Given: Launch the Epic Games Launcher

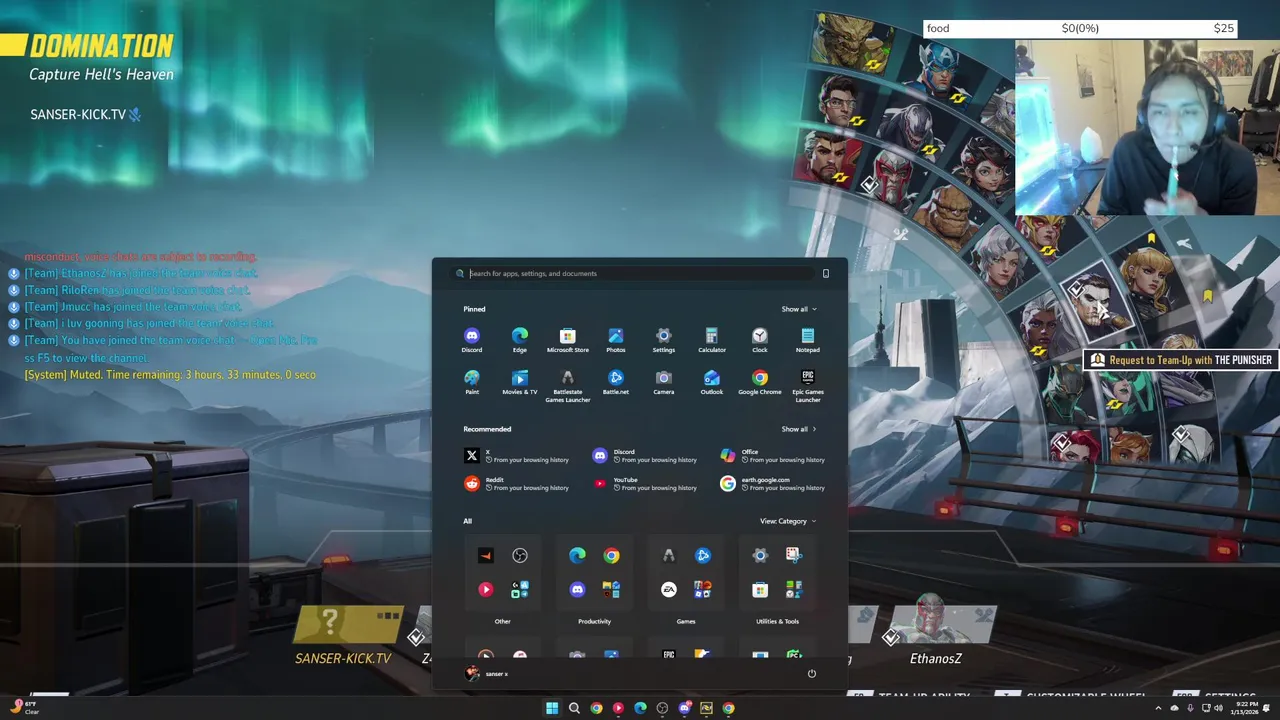Looking at the screenshot, I should [808, 385].
